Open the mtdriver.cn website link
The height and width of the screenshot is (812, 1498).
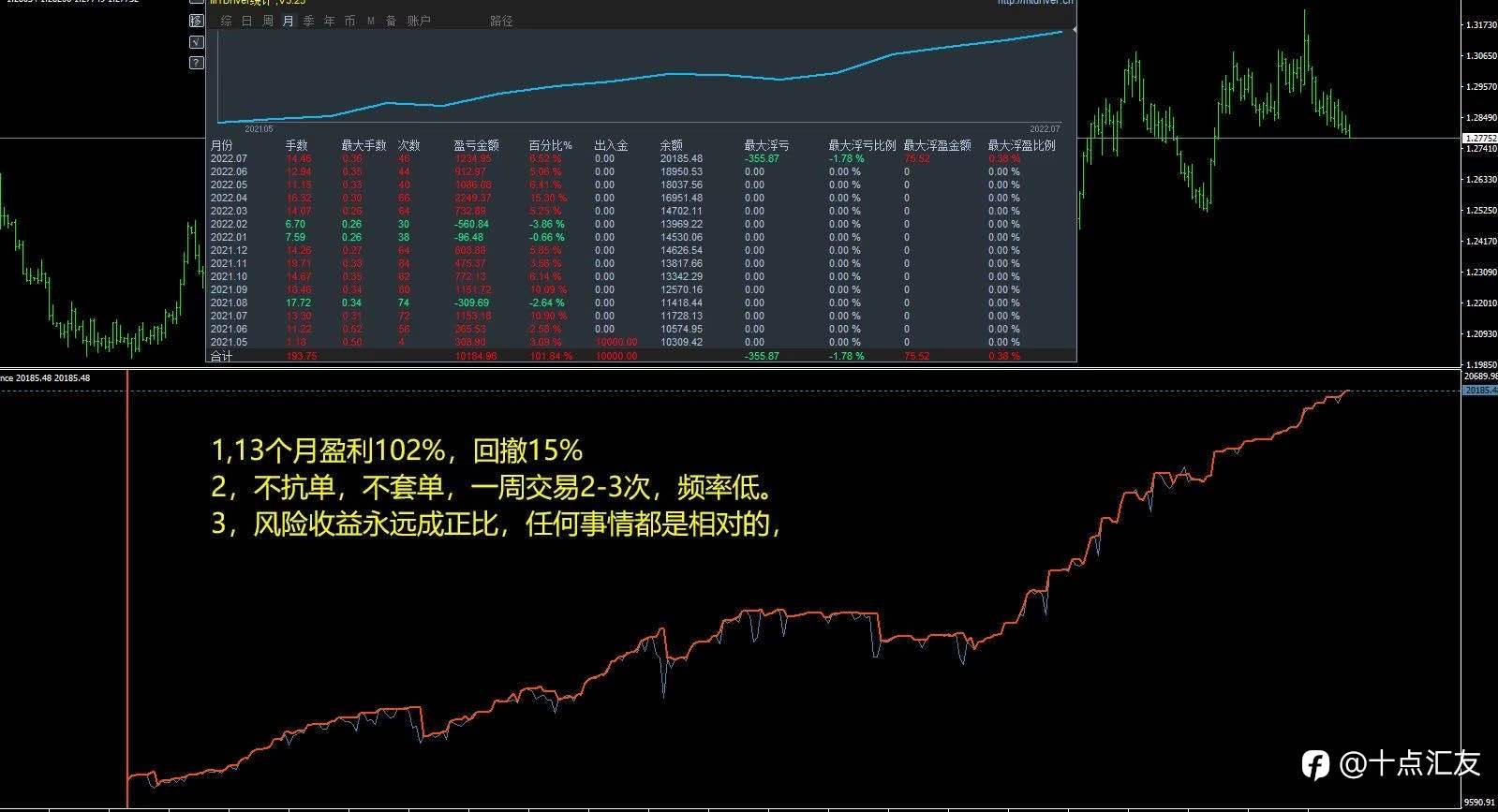pyautogui.click(x=1035, y=3)
